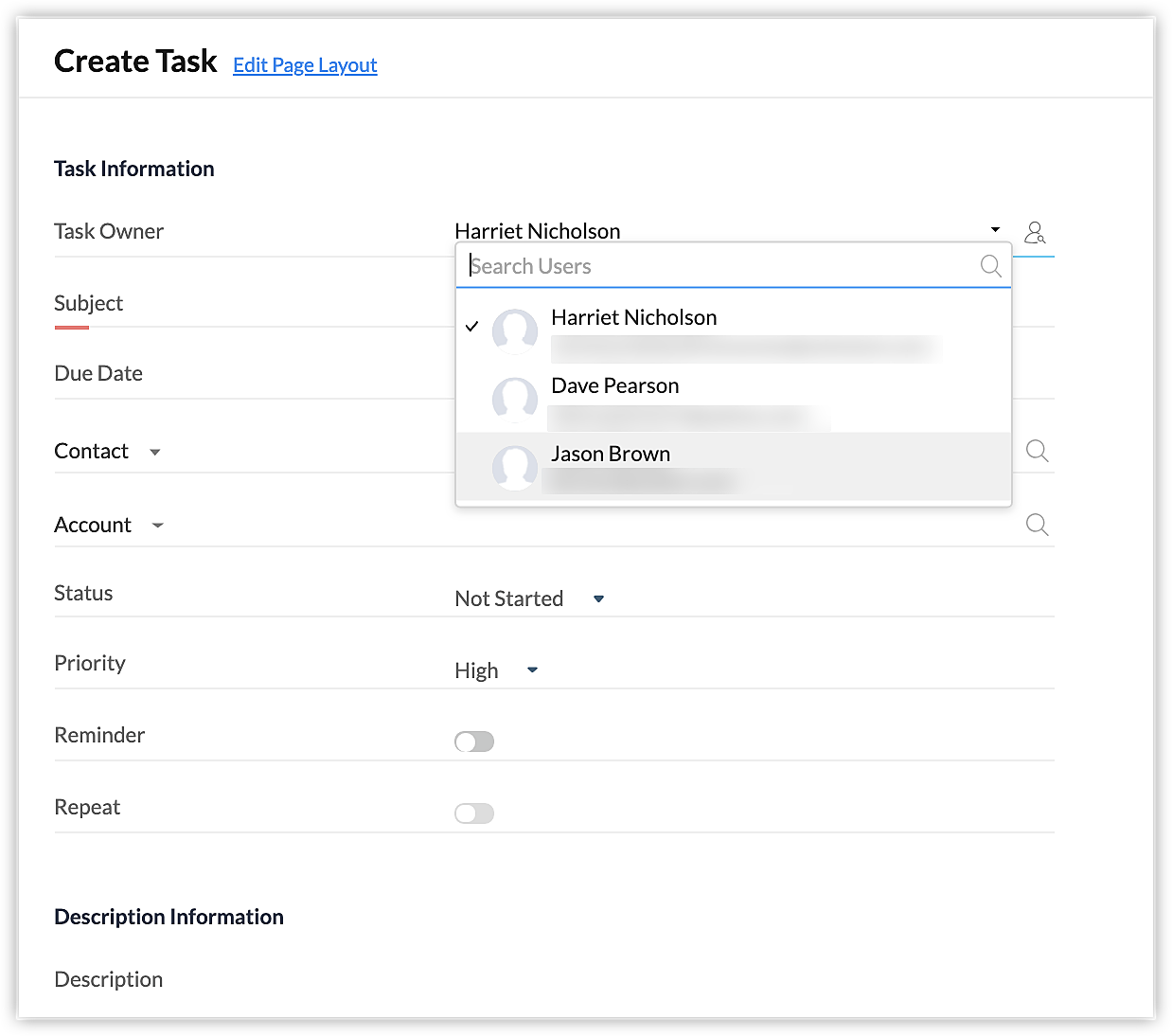This screenshot has height=1036, width=1172.
Task: Expand the Status dropdown showing Not Started
Action: point(598,599)
